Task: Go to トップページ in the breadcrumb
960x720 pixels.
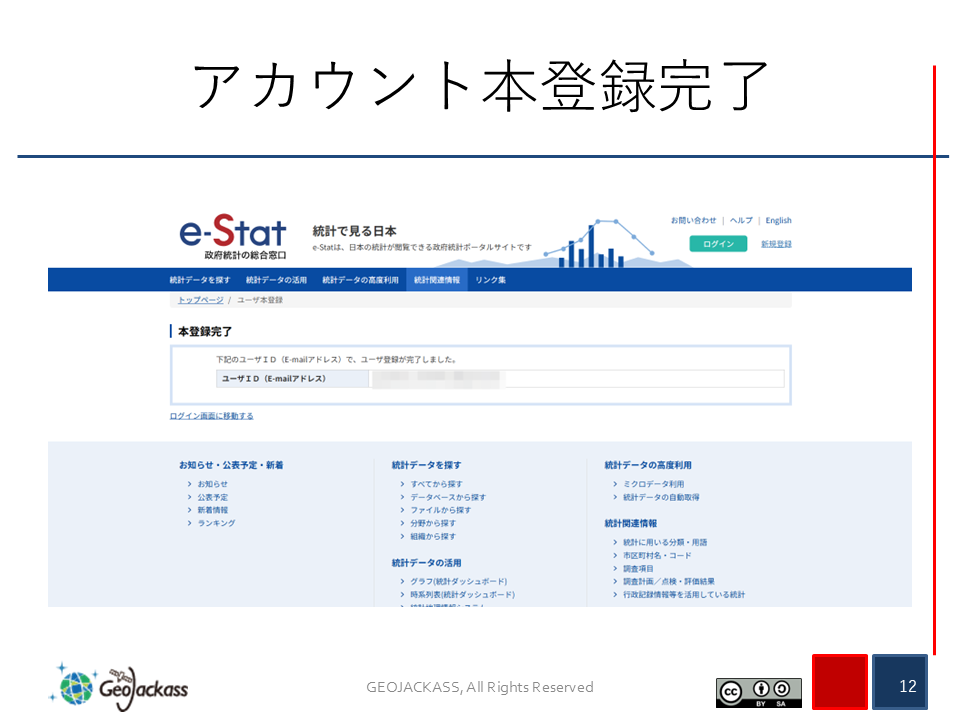Action: (201, 300)
